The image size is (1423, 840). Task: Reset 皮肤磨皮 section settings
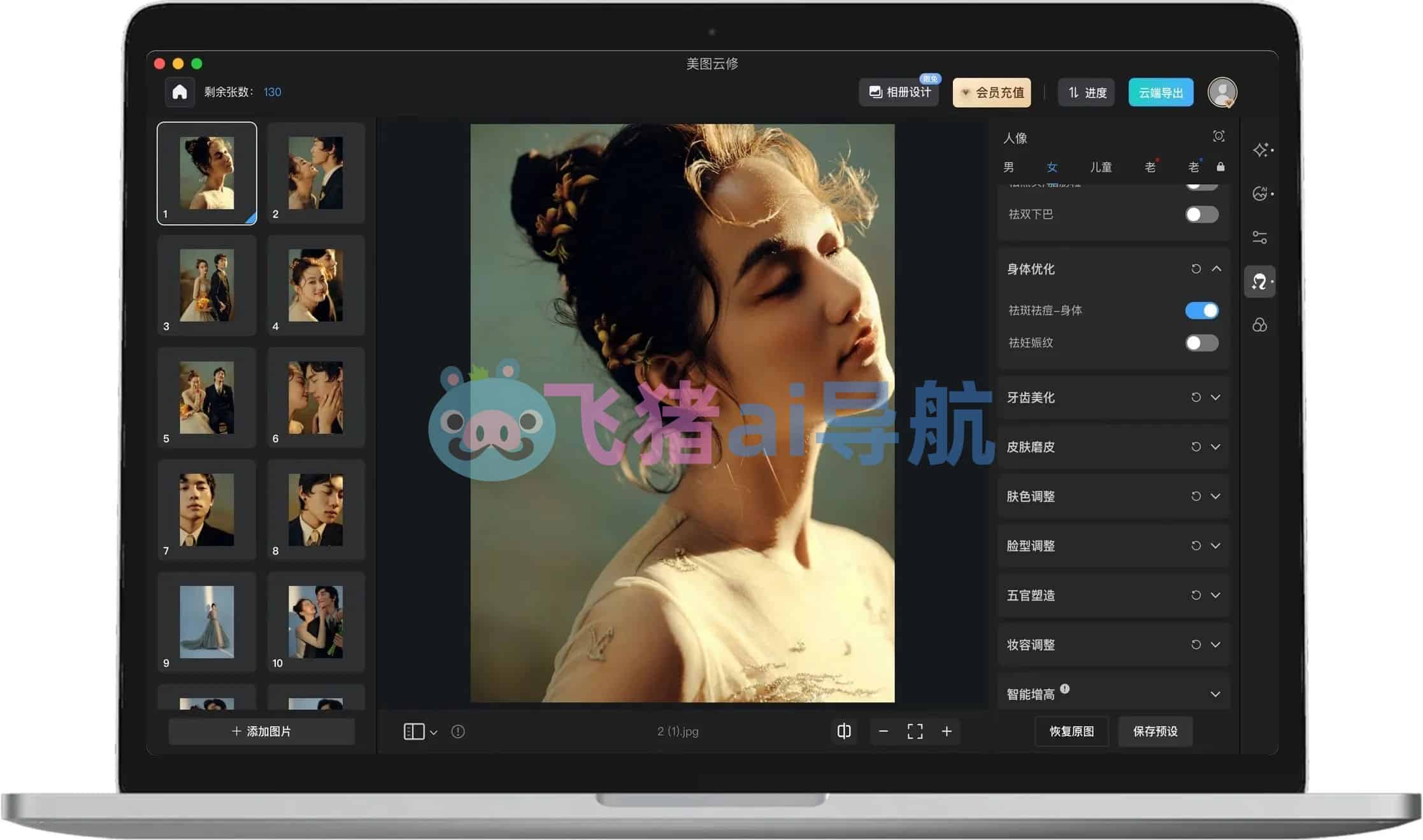[1196, 447]
